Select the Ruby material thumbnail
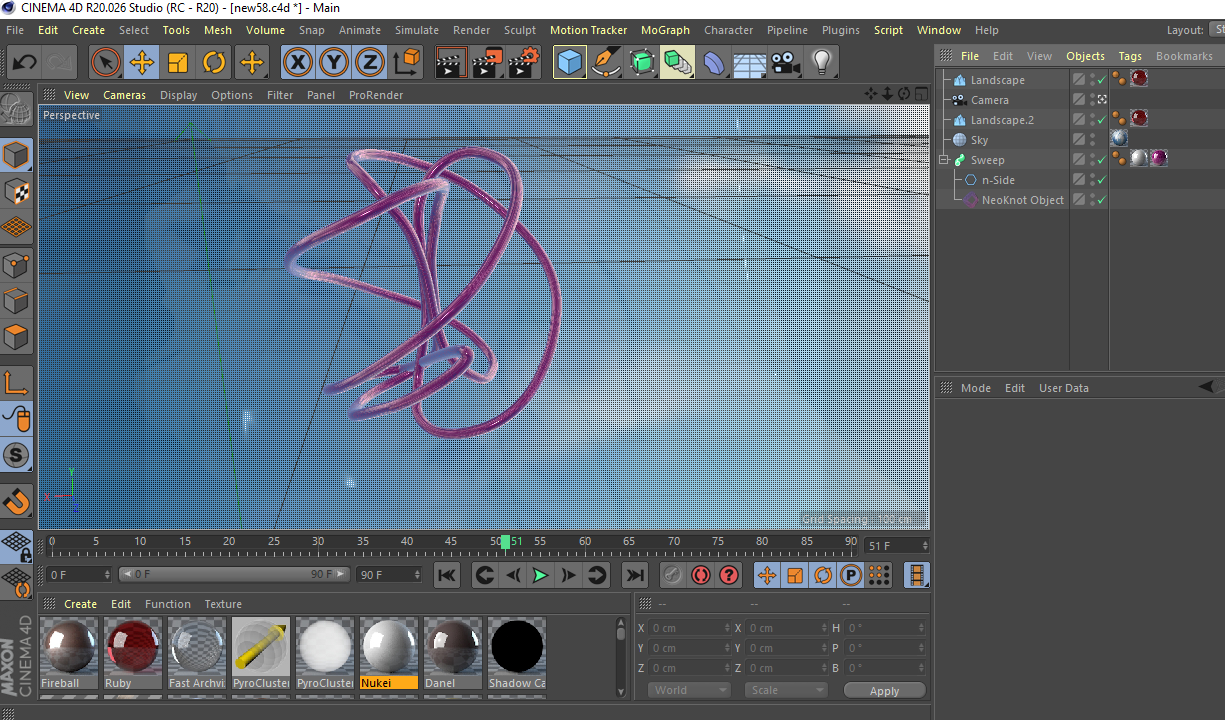The image size is (1225, 720). (133, 653)
